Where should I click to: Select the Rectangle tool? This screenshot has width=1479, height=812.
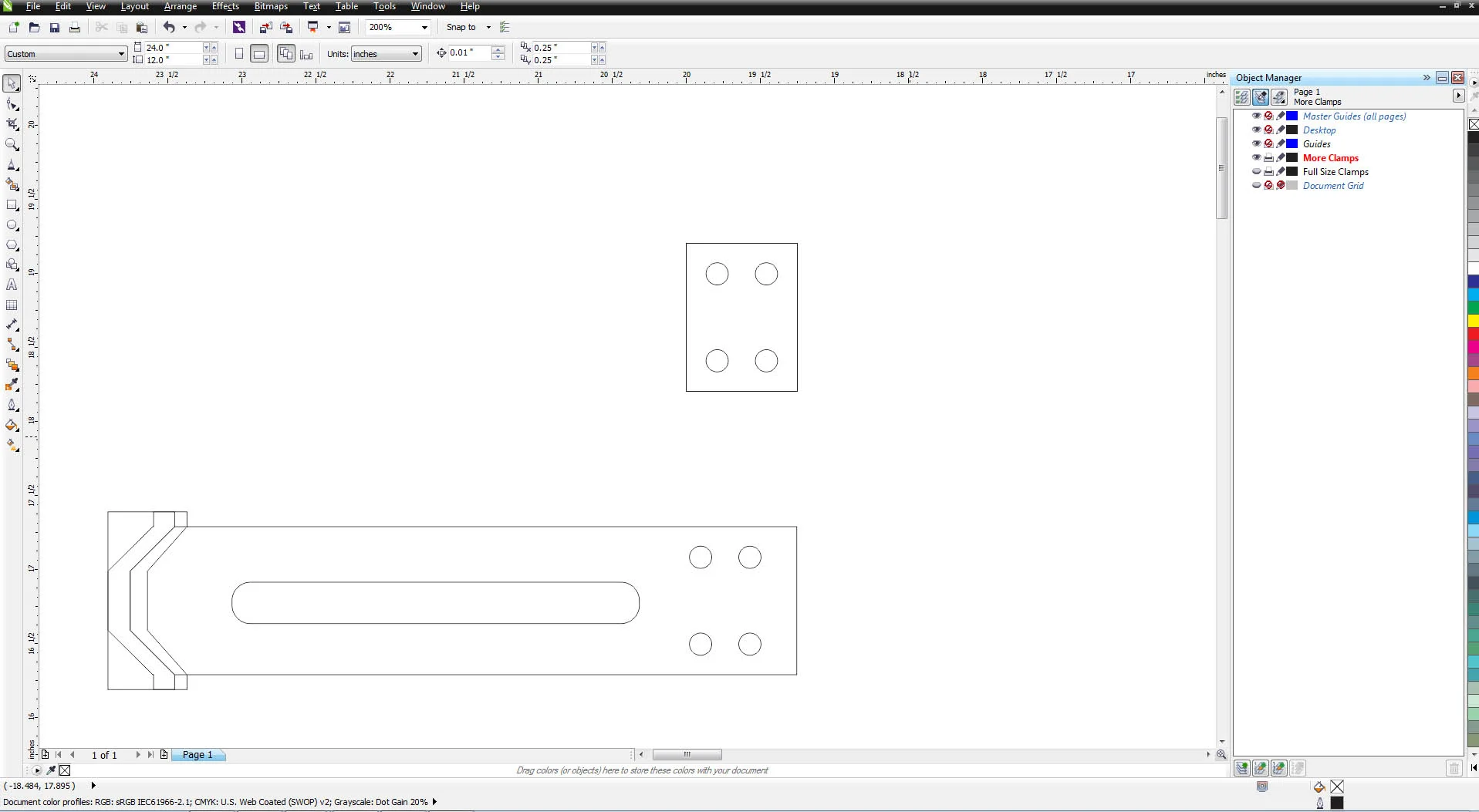coord(12,205)
